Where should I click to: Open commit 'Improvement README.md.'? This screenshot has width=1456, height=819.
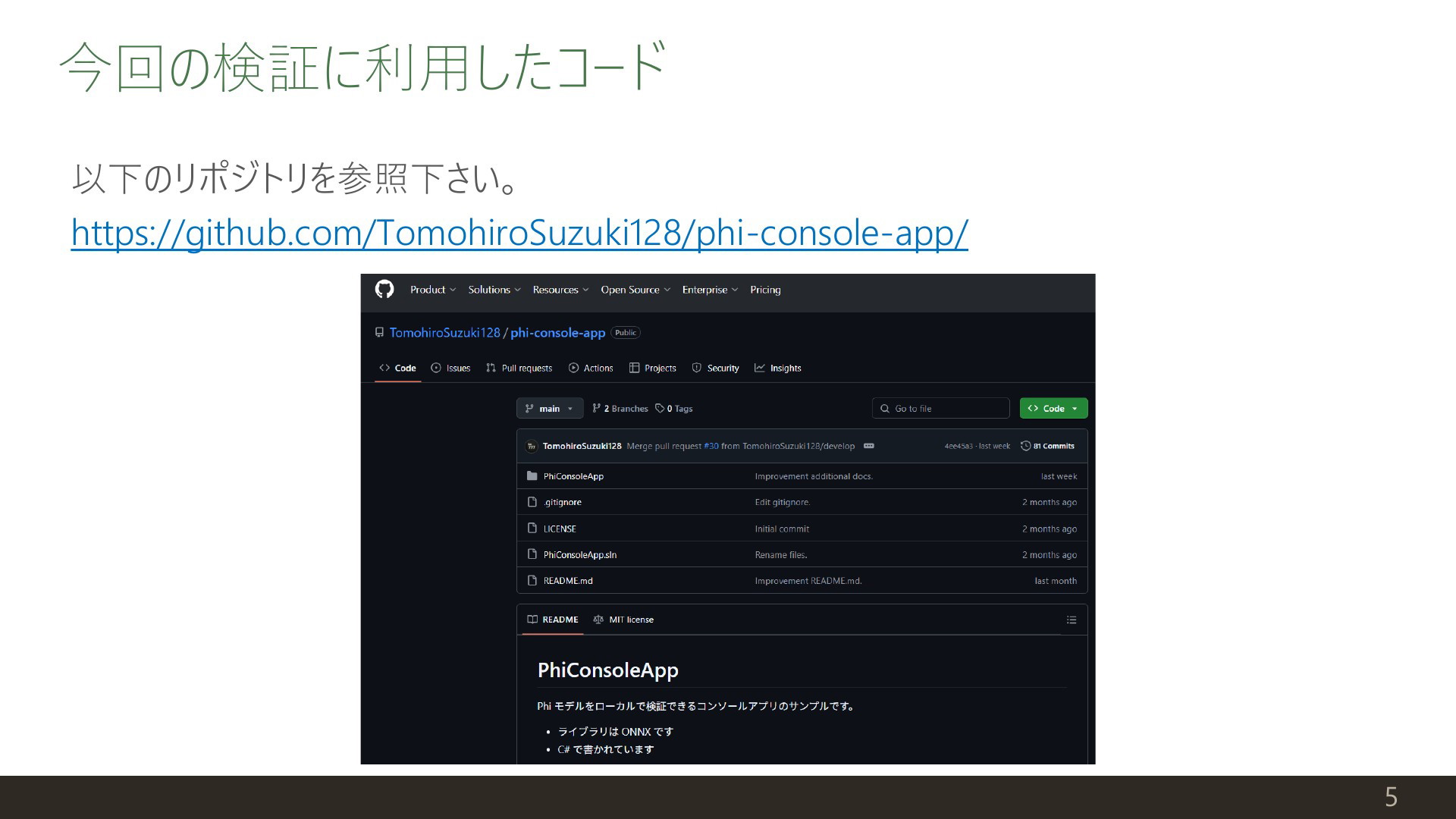click(808, 581)
